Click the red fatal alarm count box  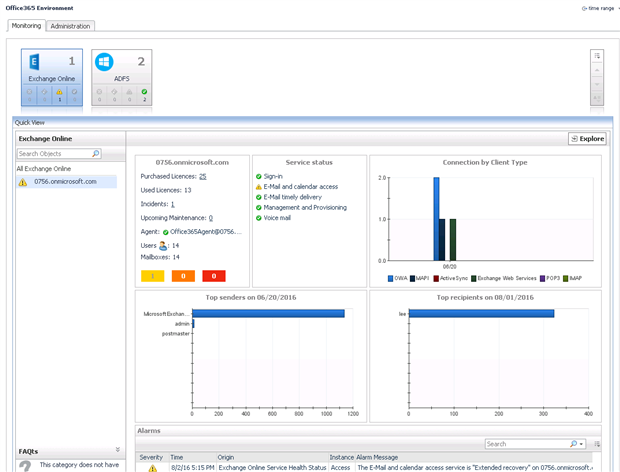coord(214,276)
